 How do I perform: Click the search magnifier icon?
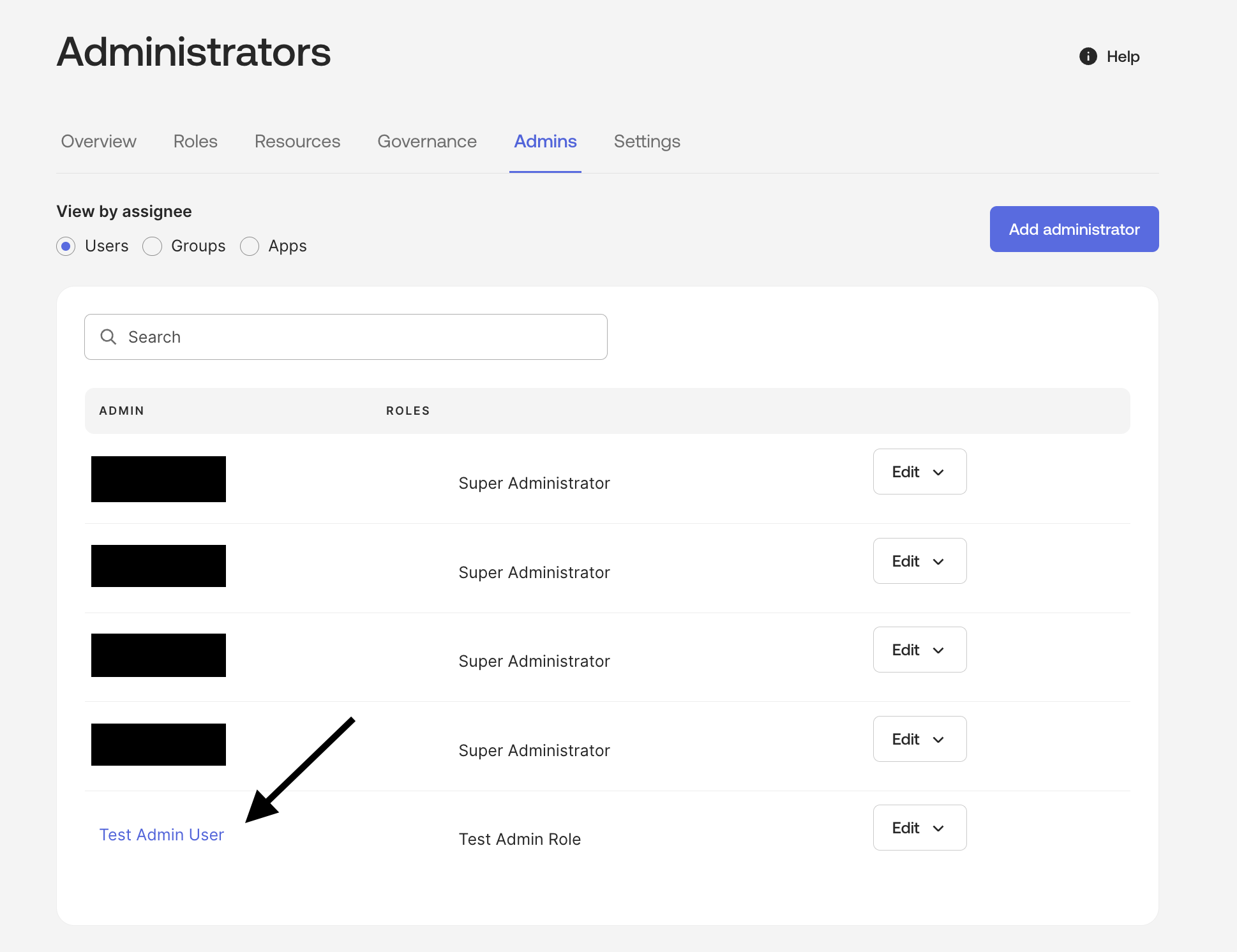click(x=109, y=337)
